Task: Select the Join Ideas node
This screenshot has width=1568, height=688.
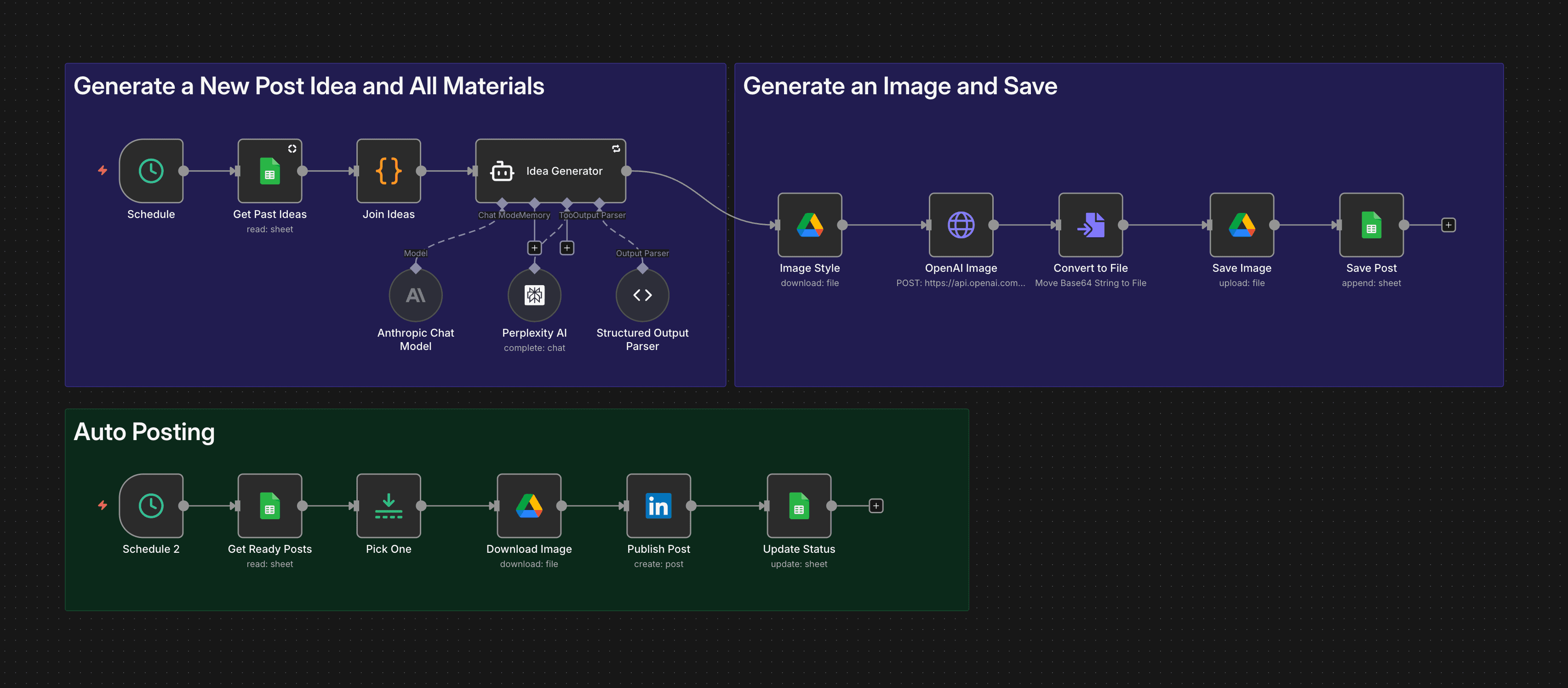Action: tap(389, 171)
